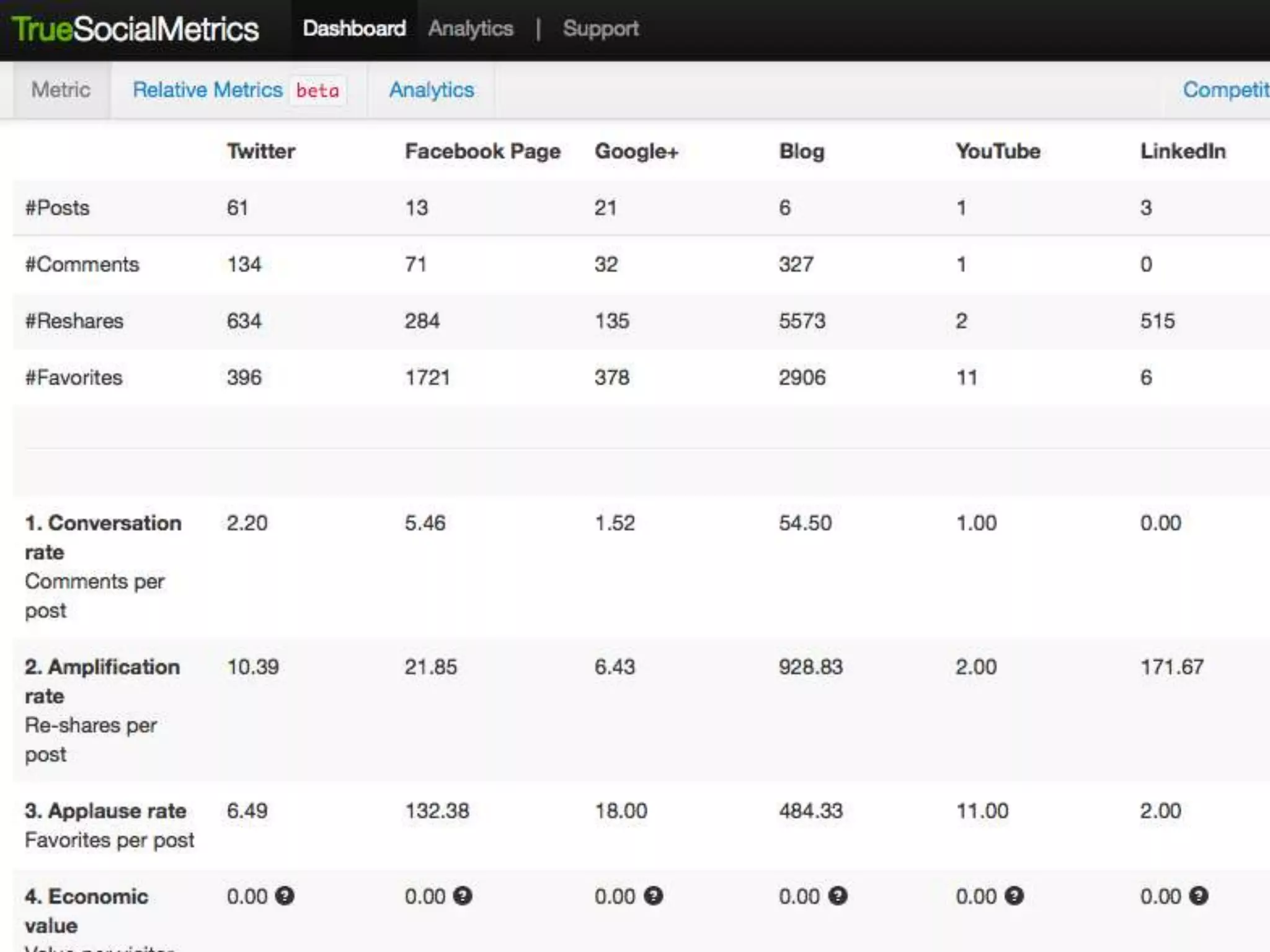Viewport: 1270px width, 952px height.
Task: Click Blog favorites value 2906
Action: click(x=802, y=377)
